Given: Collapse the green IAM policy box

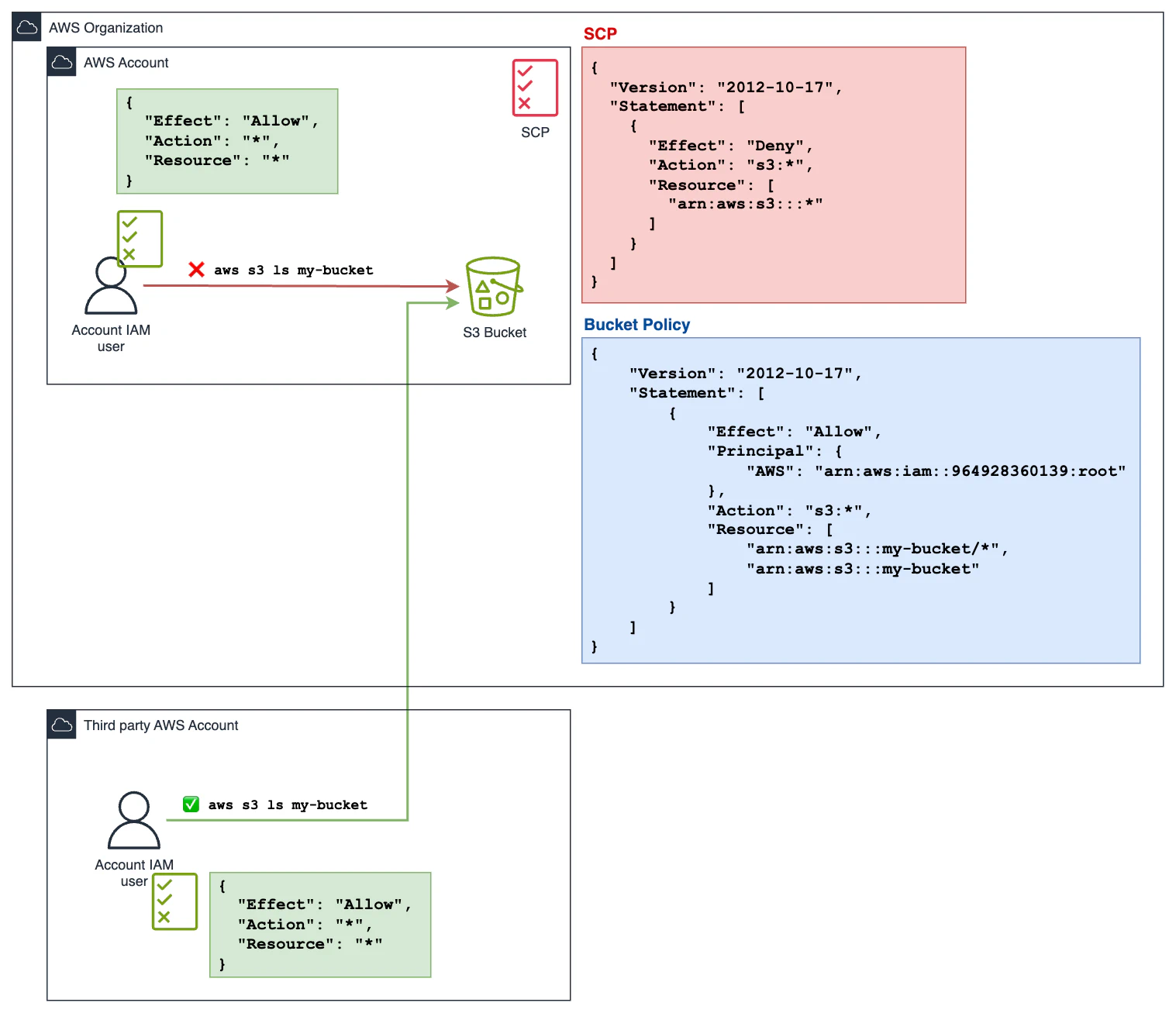Looking at the screenshot, I should click(227, 141).
